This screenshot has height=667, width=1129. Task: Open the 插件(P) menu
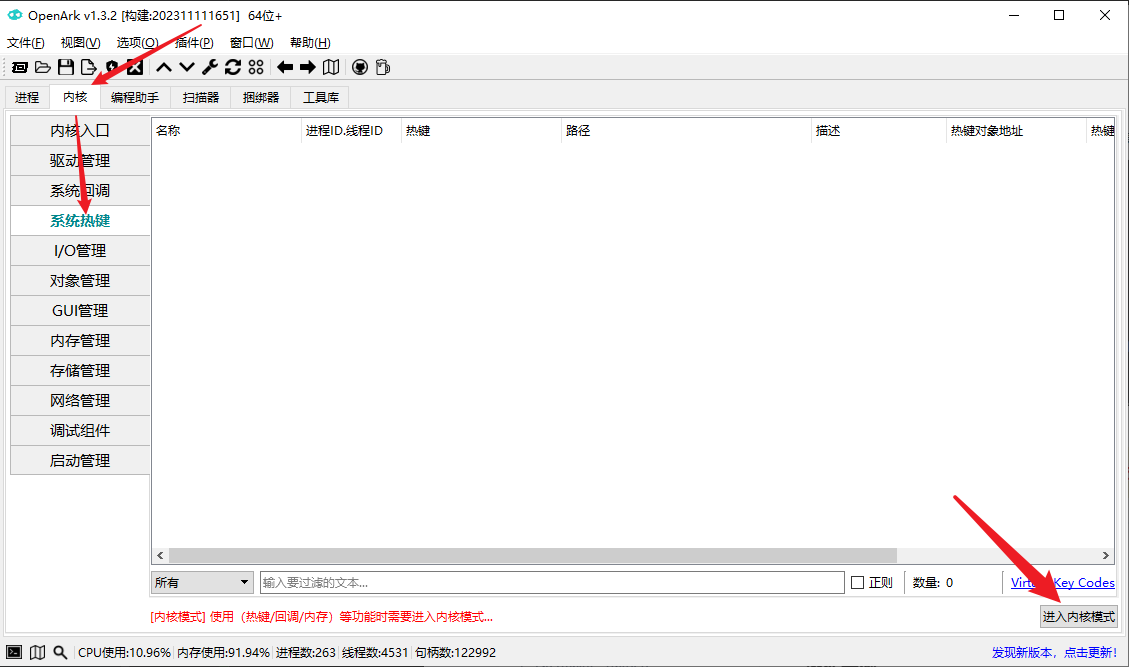pos(194,43)
